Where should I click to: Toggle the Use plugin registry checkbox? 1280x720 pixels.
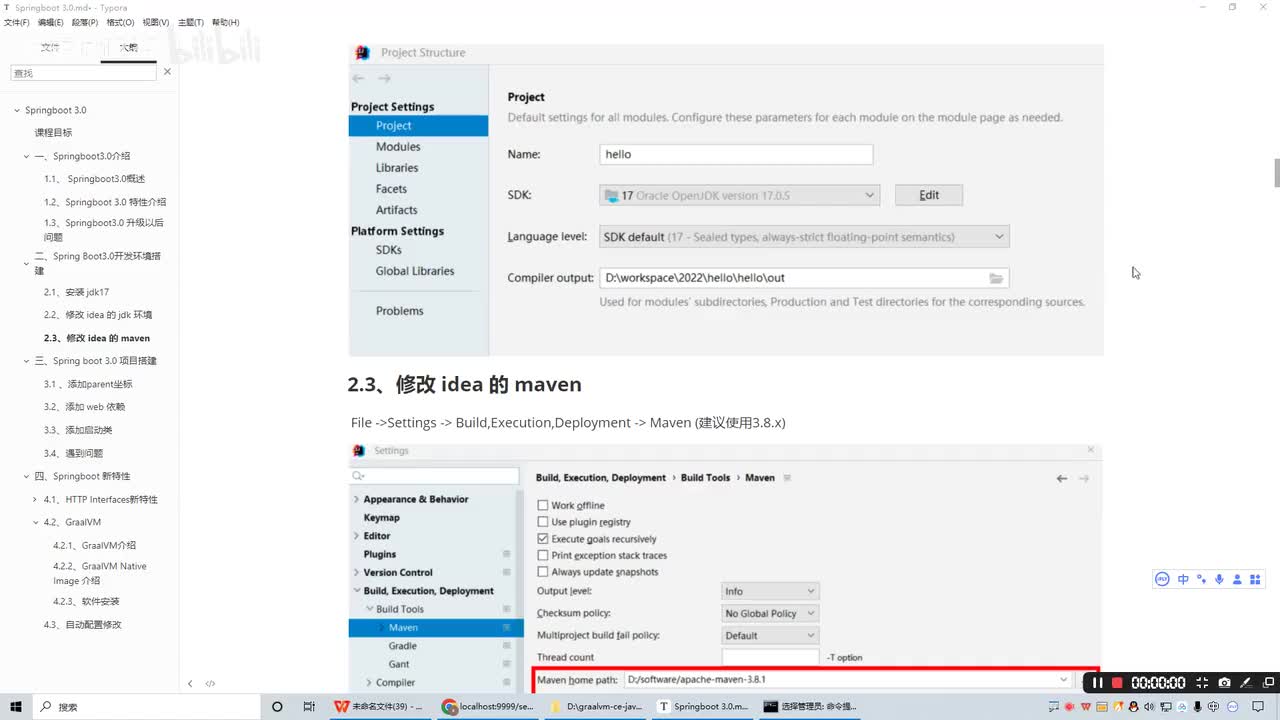543,522
